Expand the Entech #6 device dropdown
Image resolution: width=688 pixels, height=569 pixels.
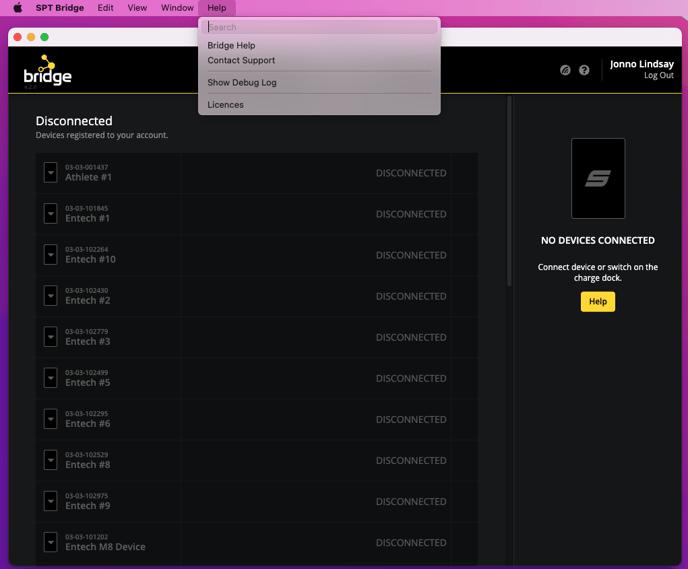[x=50, y=419]
